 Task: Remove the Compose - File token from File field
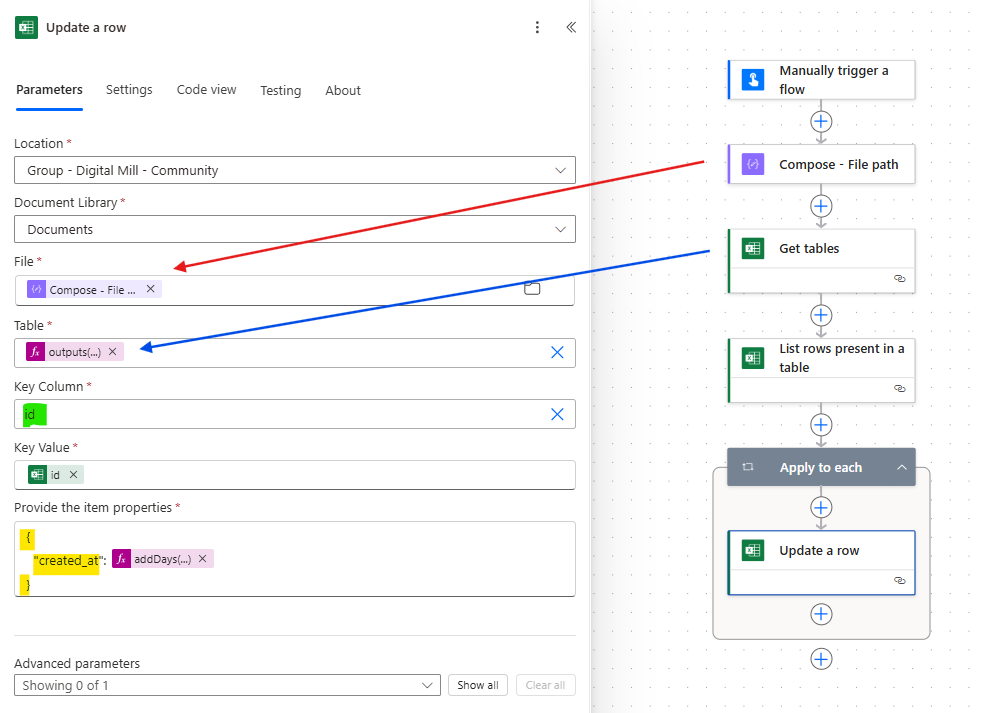tap(150, 288)
